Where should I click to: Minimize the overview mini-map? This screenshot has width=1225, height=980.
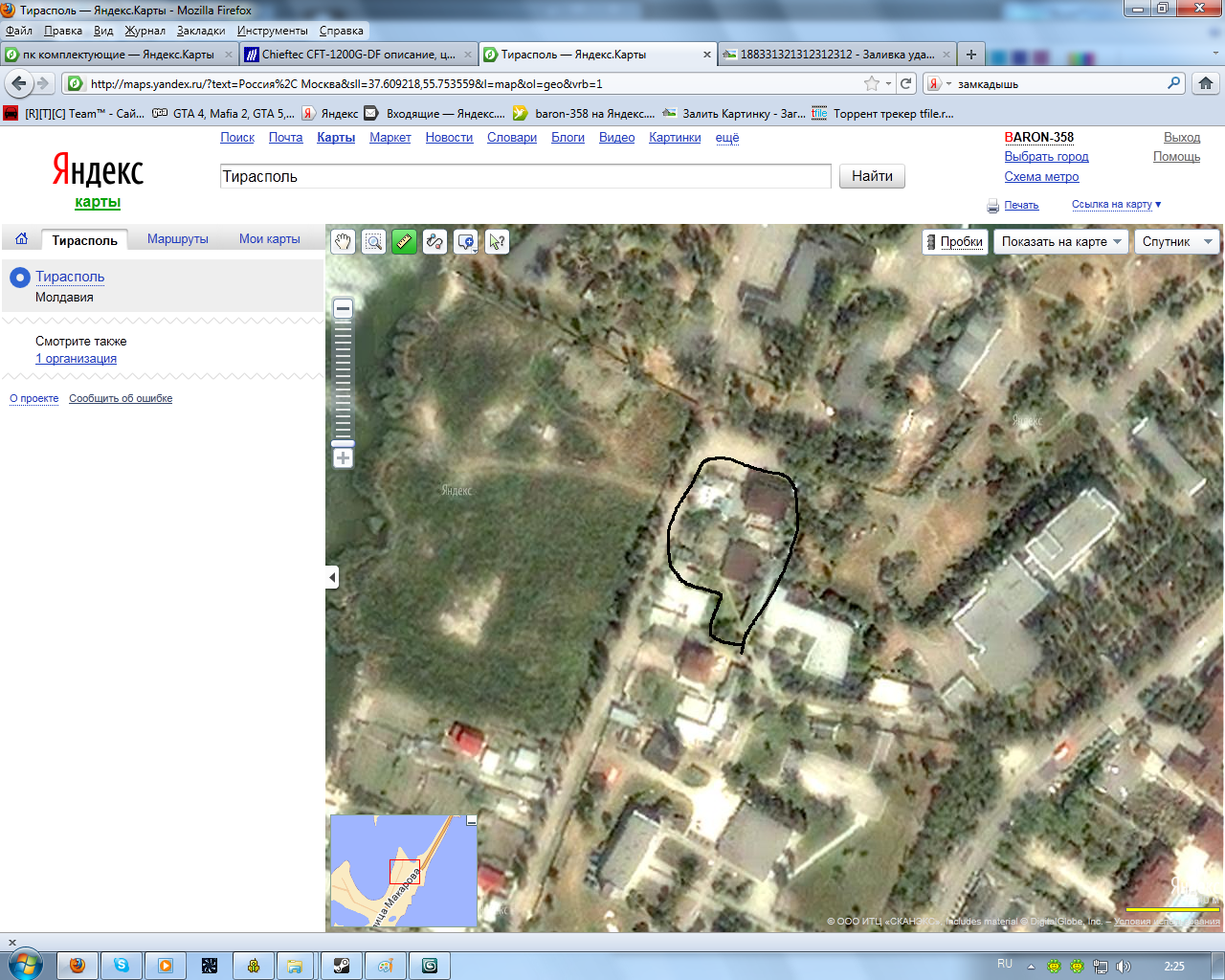tap(472, 820)
